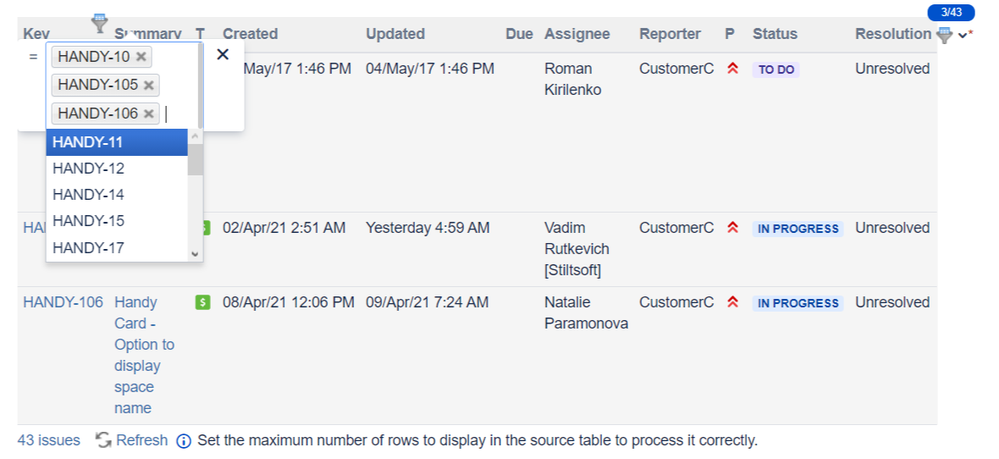Click the filter funnel icon above Key column
The image size is (999, 459).
[x=99, y=23]
